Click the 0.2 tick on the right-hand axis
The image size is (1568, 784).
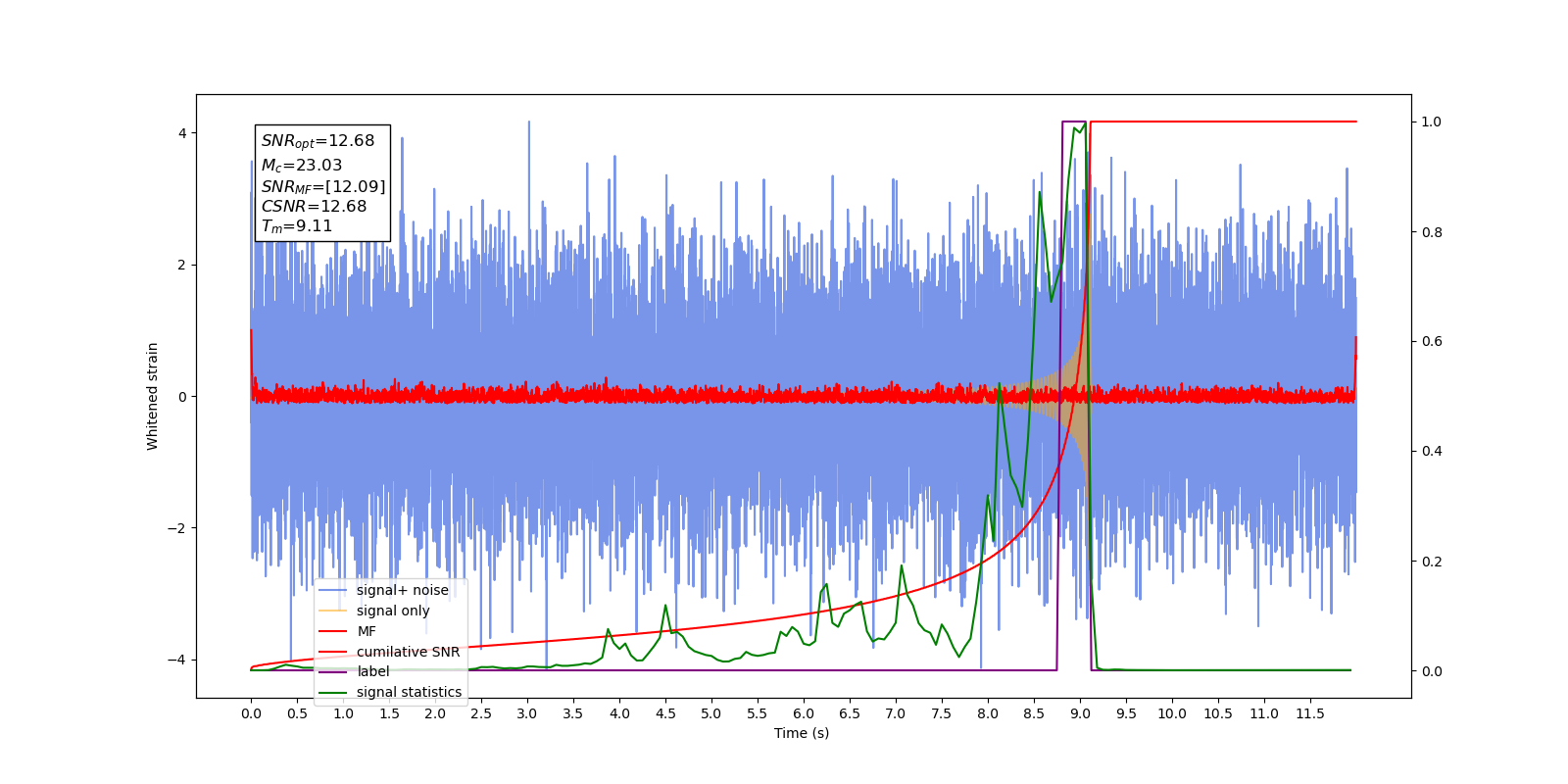[1432, 562]
